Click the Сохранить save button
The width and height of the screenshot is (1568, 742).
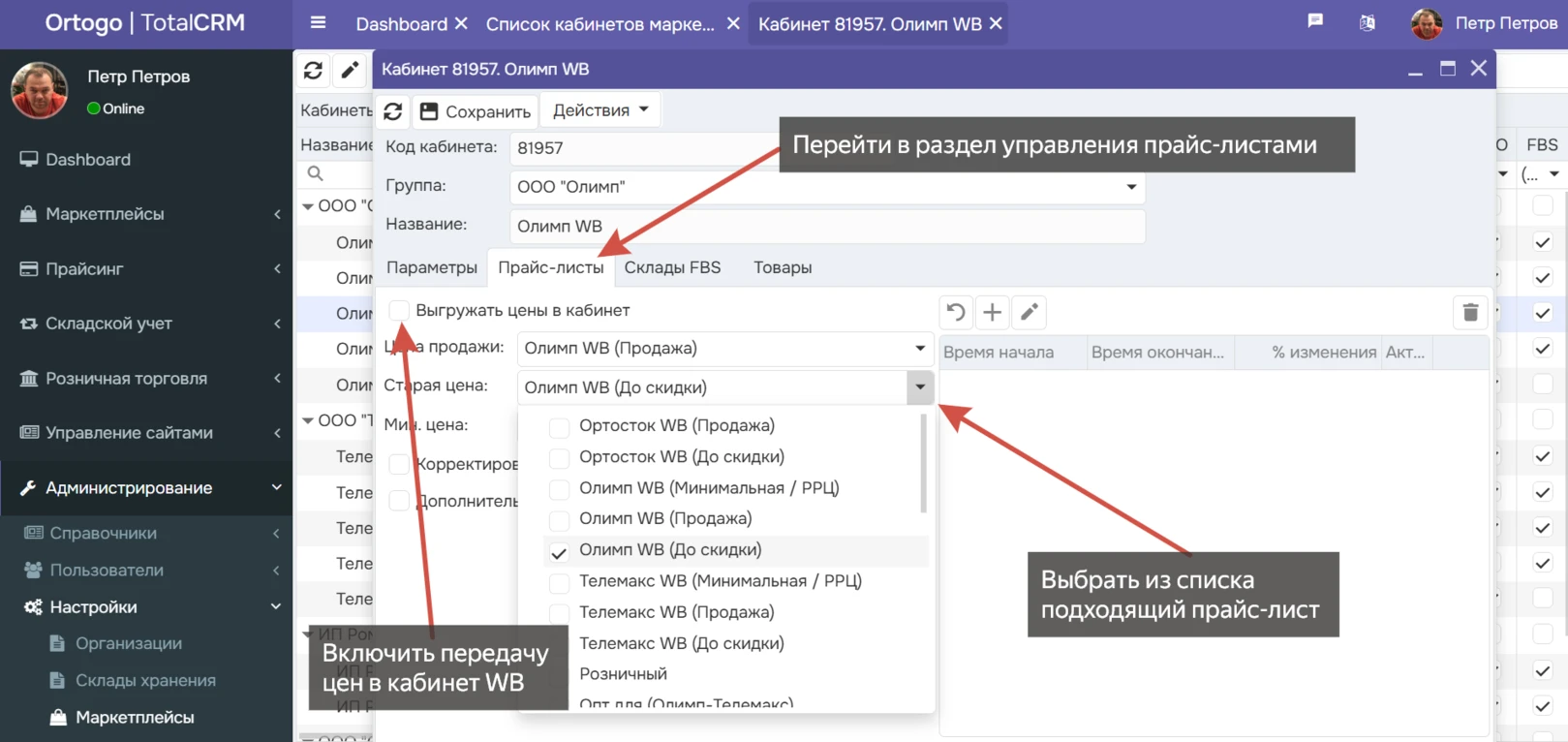point(476,111)
